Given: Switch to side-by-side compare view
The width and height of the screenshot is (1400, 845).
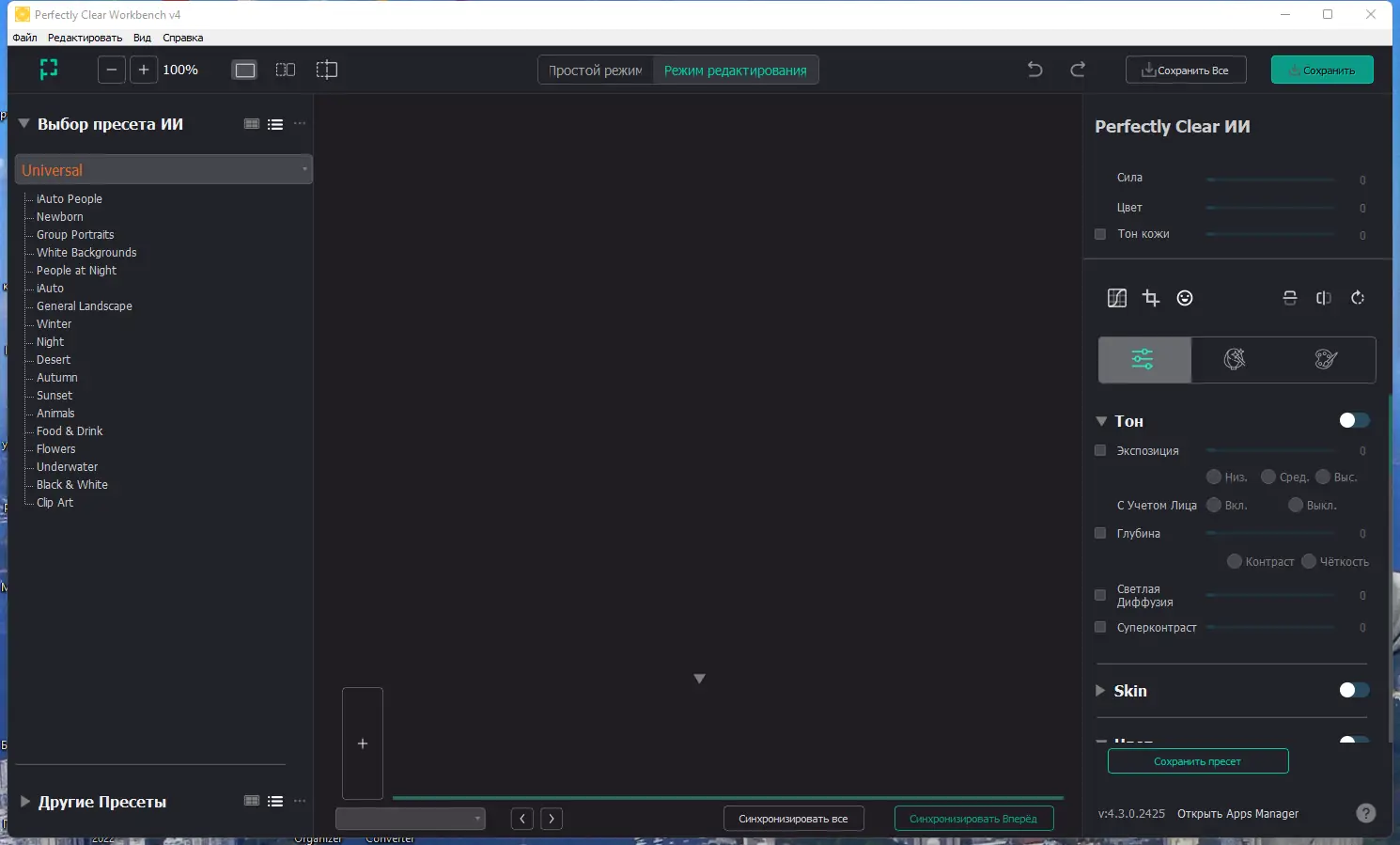Looking at the screenshot, I should pos(286,70).
